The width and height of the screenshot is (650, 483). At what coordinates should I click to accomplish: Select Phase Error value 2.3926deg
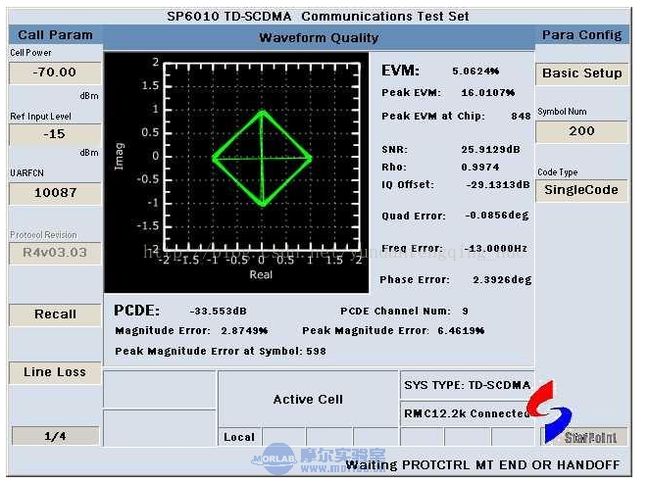(x=502, y=280)
